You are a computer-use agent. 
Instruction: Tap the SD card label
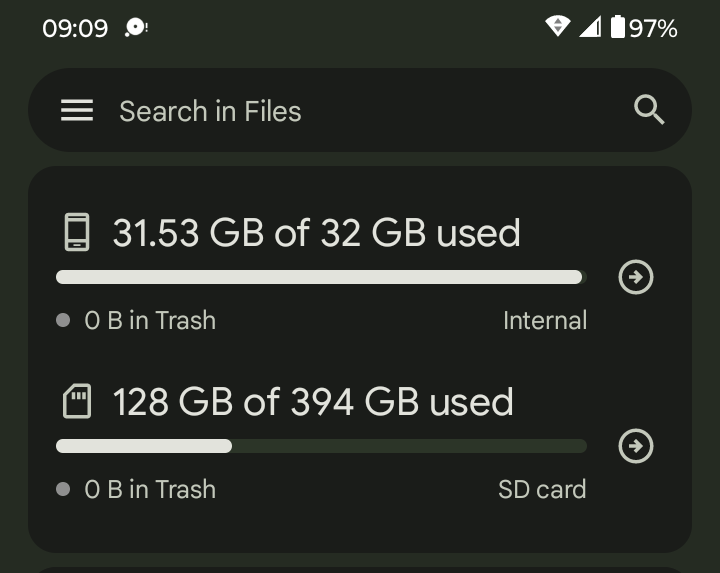click(542, 490)
